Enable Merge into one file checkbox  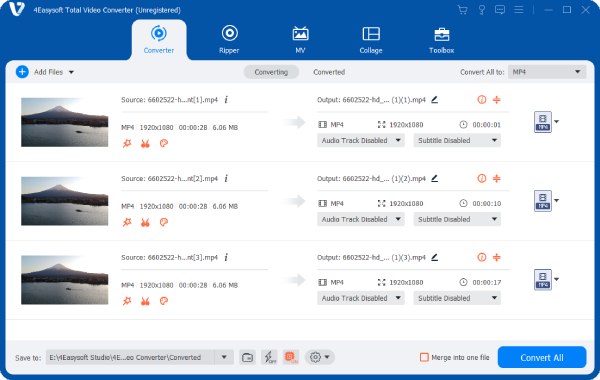click(x=424, y=357)
